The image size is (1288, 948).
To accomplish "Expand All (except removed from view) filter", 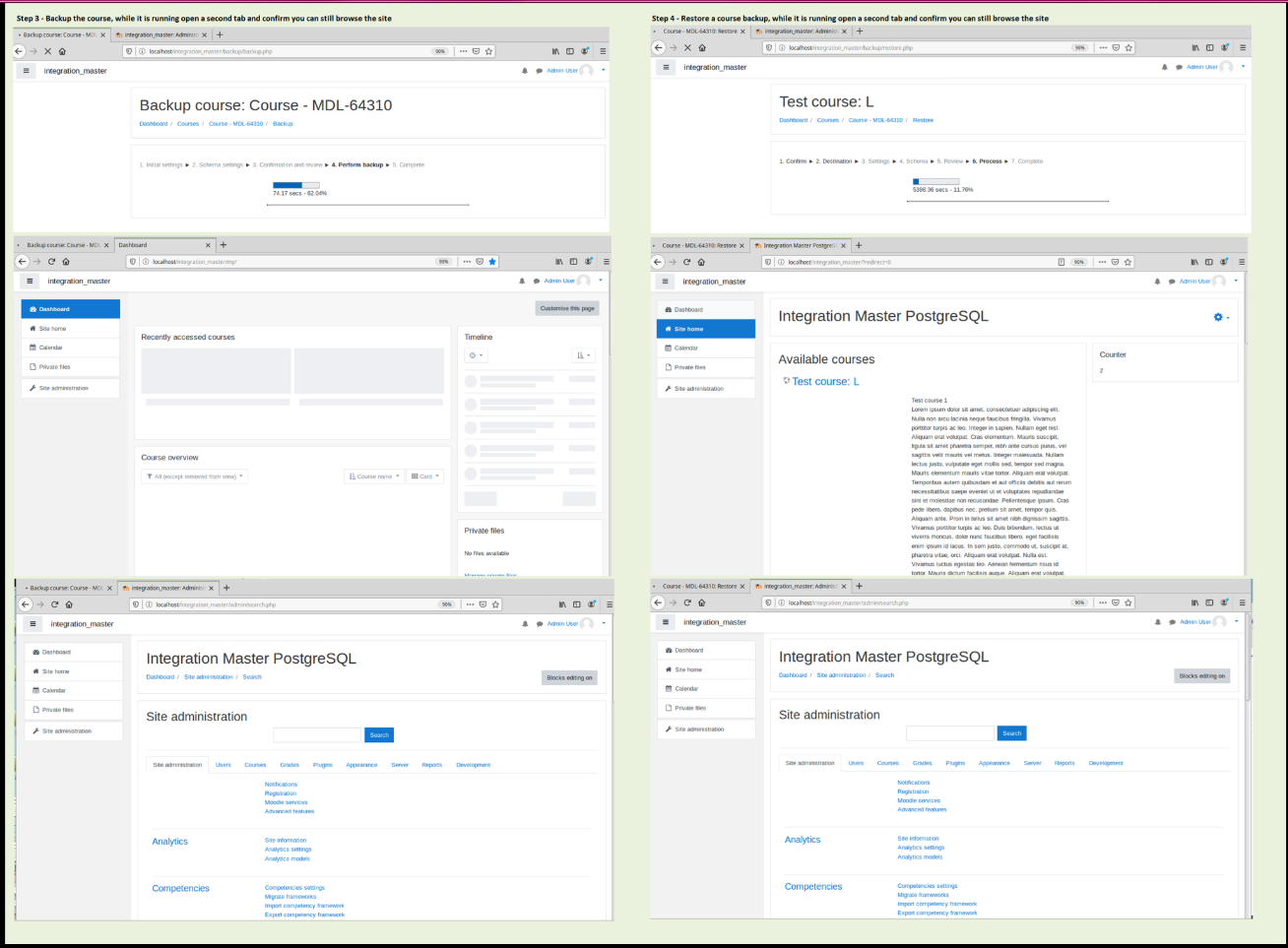I will (x=194, y=476).
